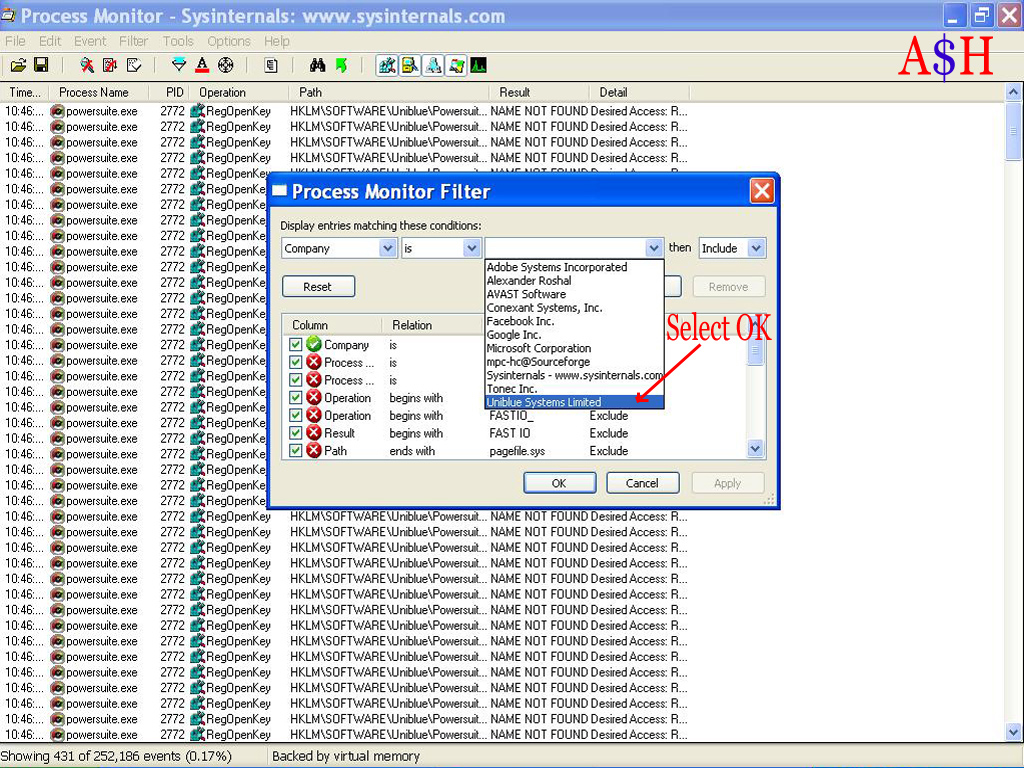The width and height of the screenshot is (1024, 768).
Task: Click main window scroll-down arrow
Action: (1014, 731)
